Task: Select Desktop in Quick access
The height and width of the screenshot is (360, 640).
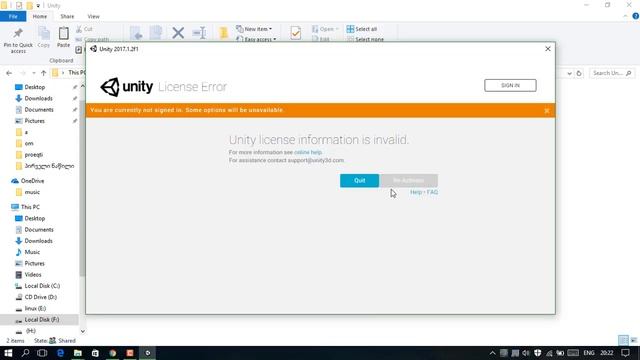Action: click(34, 87)
